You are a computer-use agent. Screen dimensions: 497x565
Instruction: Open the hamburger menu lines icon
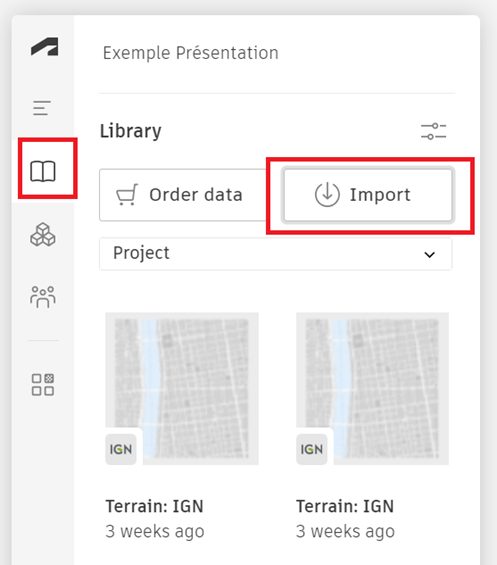[x=41, y=108]
